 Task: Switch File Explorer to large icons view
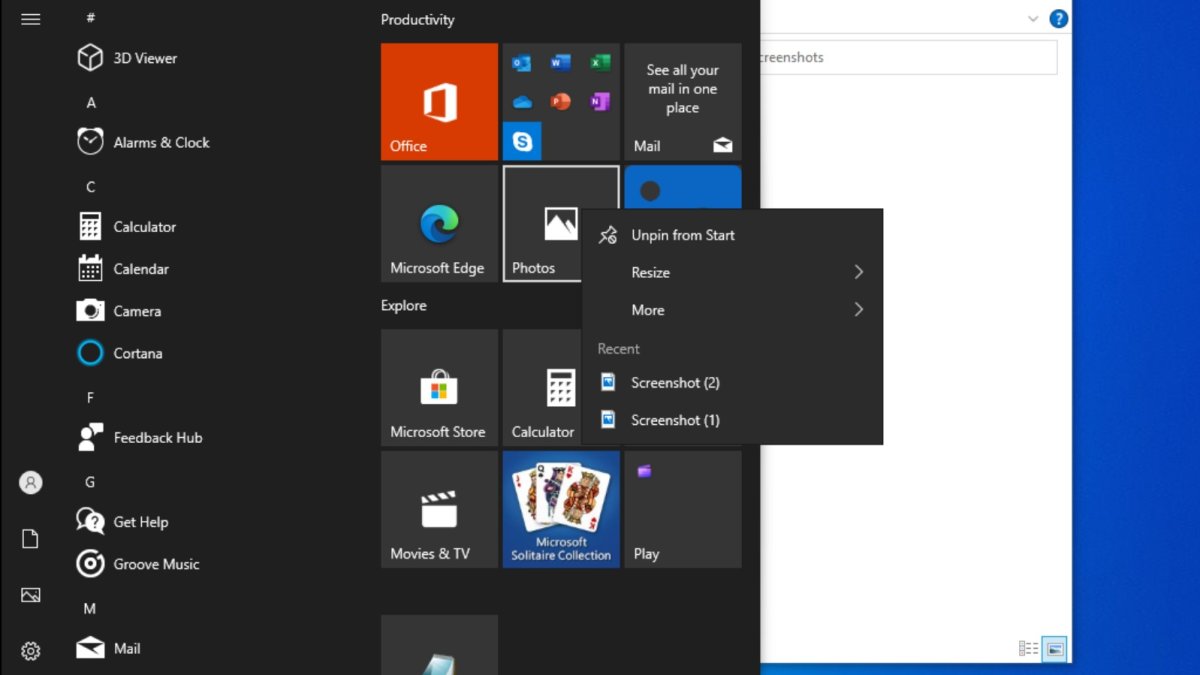point(1054,649)
